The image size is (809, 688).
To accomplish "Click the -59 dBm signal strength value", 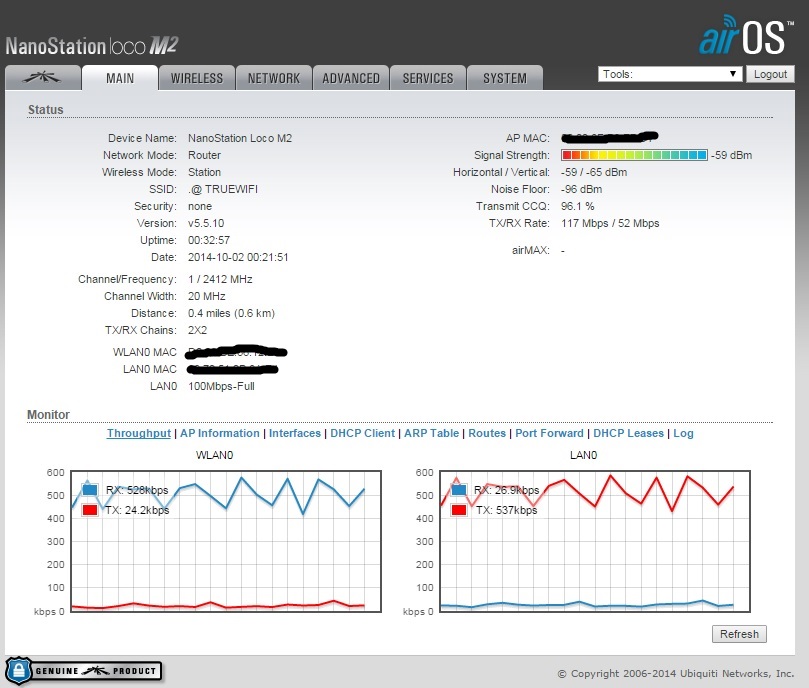I will (x=732, y=155).
